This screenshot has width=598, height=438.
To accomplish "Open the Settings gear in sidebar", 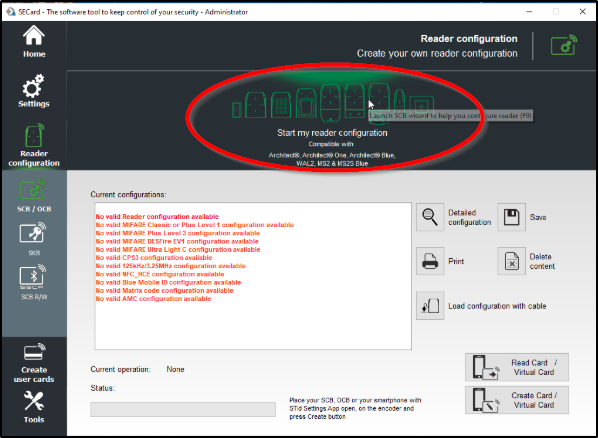I will [x=34, y=91].
